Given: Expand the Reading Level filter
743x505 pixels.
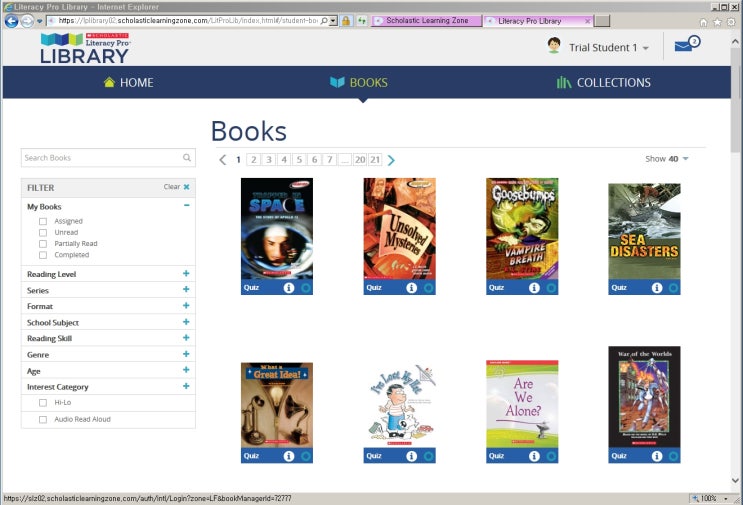Looking at the screenshot, I should coord(186,273).
